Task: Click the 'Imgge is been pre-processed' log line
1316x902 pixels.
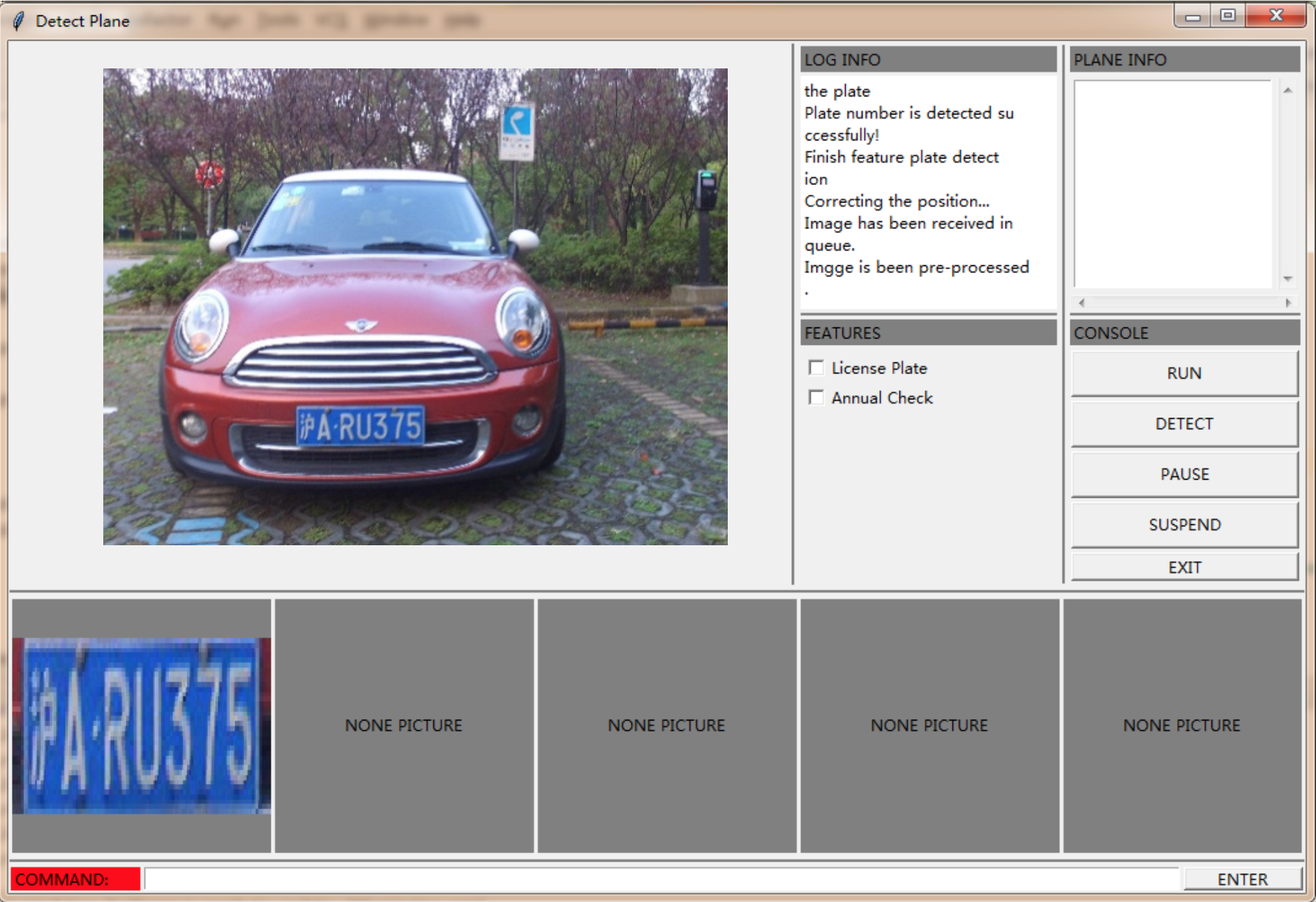Action: [916, 267]
